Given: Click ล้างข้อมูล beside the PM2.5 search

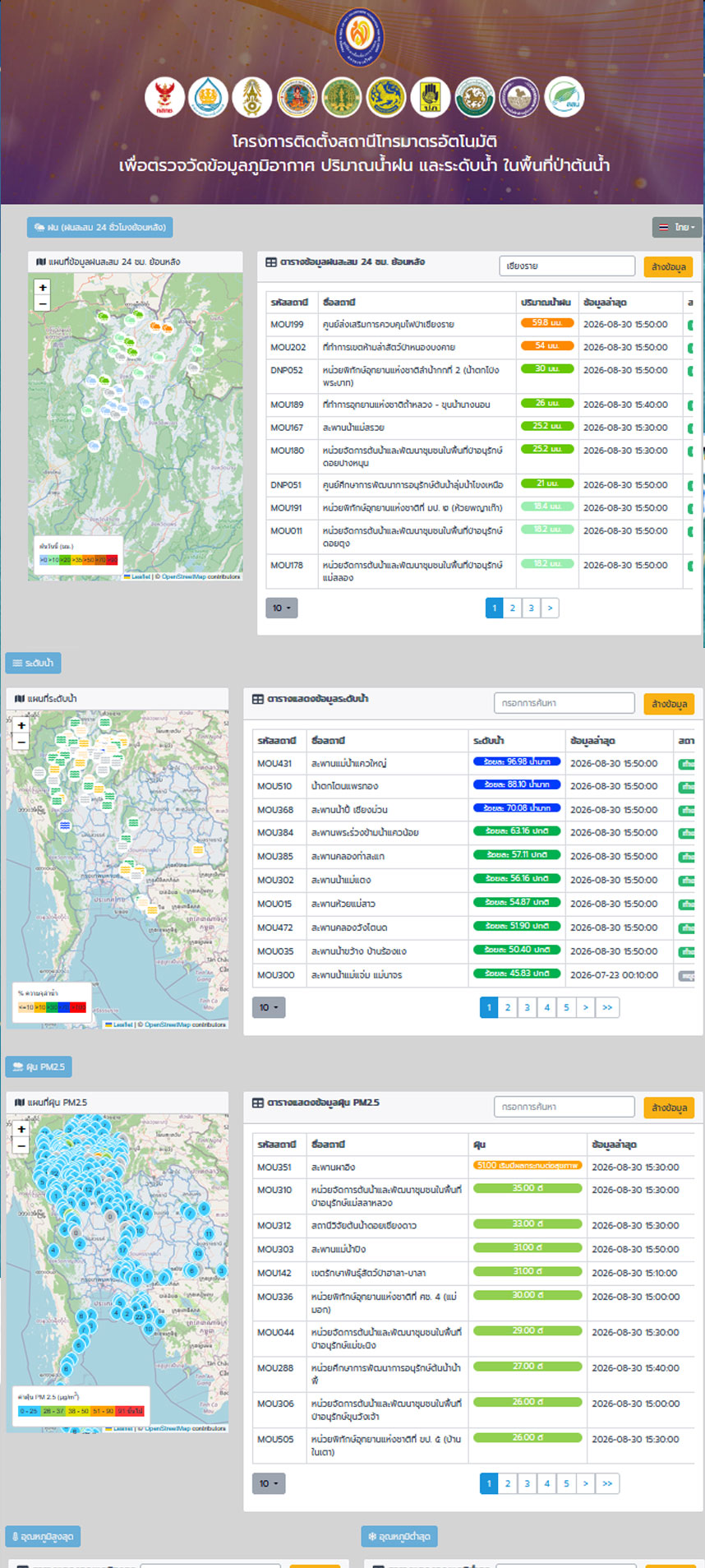Looking at the screenshot, I should point(669,1108).
